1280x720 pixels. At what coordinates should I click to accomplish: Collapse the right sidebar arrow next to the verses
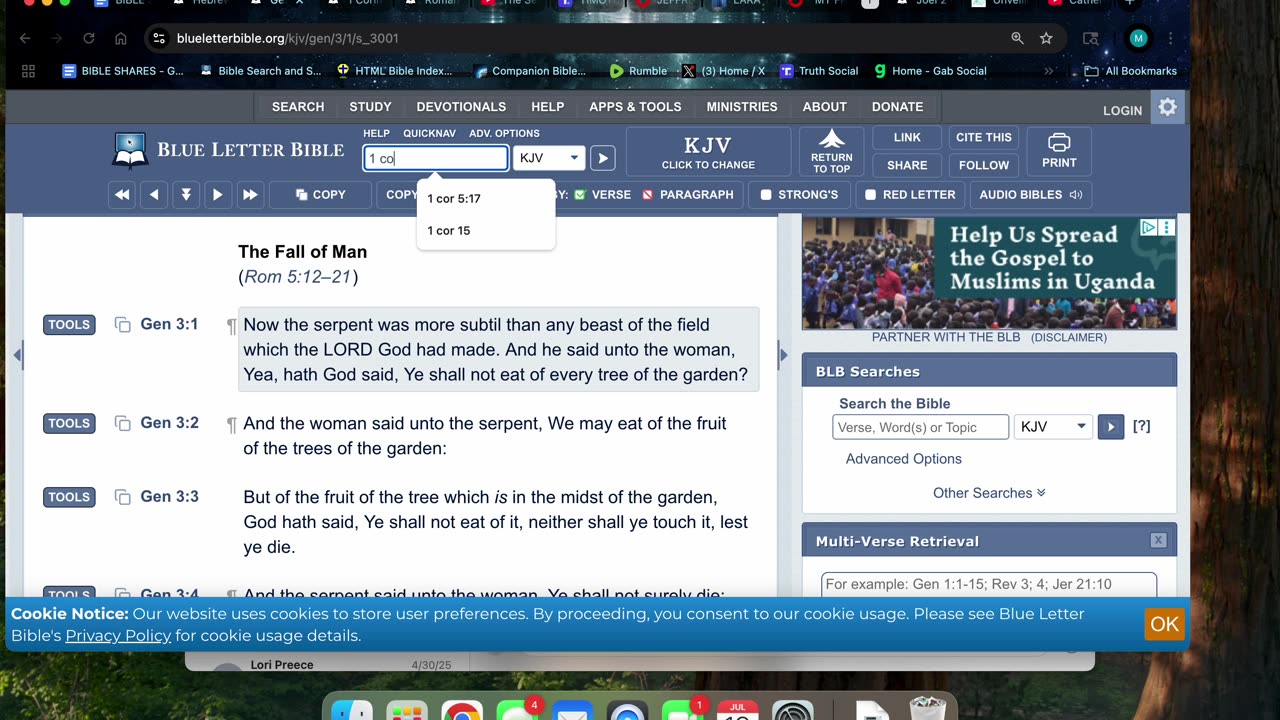click(x=783, y=354)
